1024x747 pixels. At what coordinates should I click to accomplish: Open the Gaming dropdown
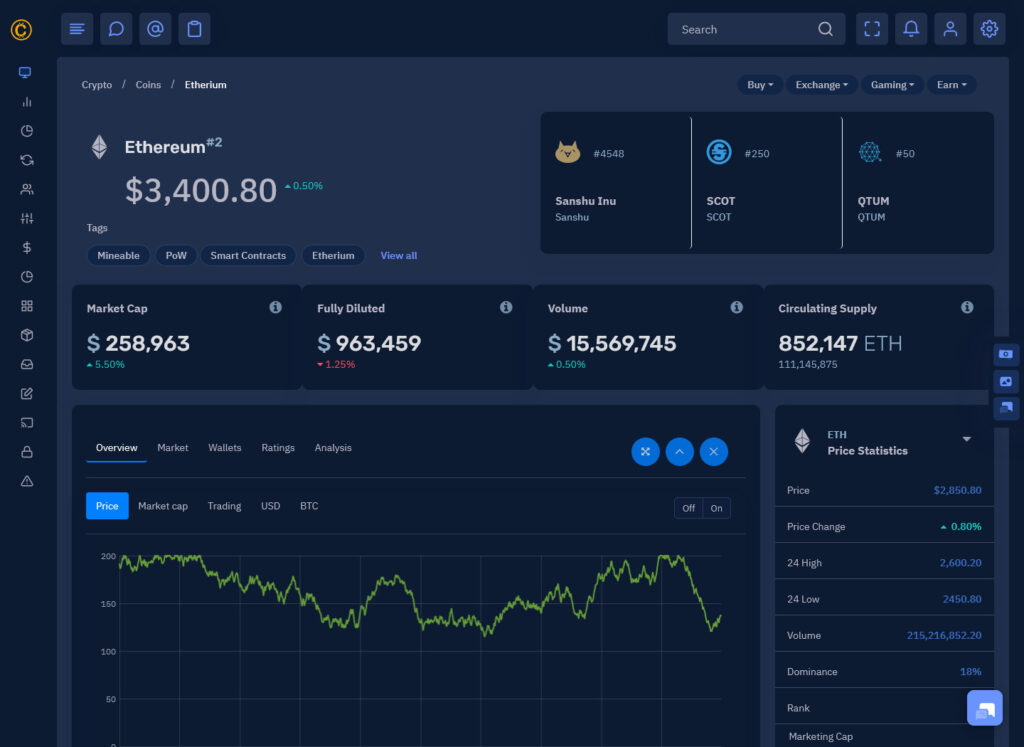pyautogui.click(x=892, y=85)
